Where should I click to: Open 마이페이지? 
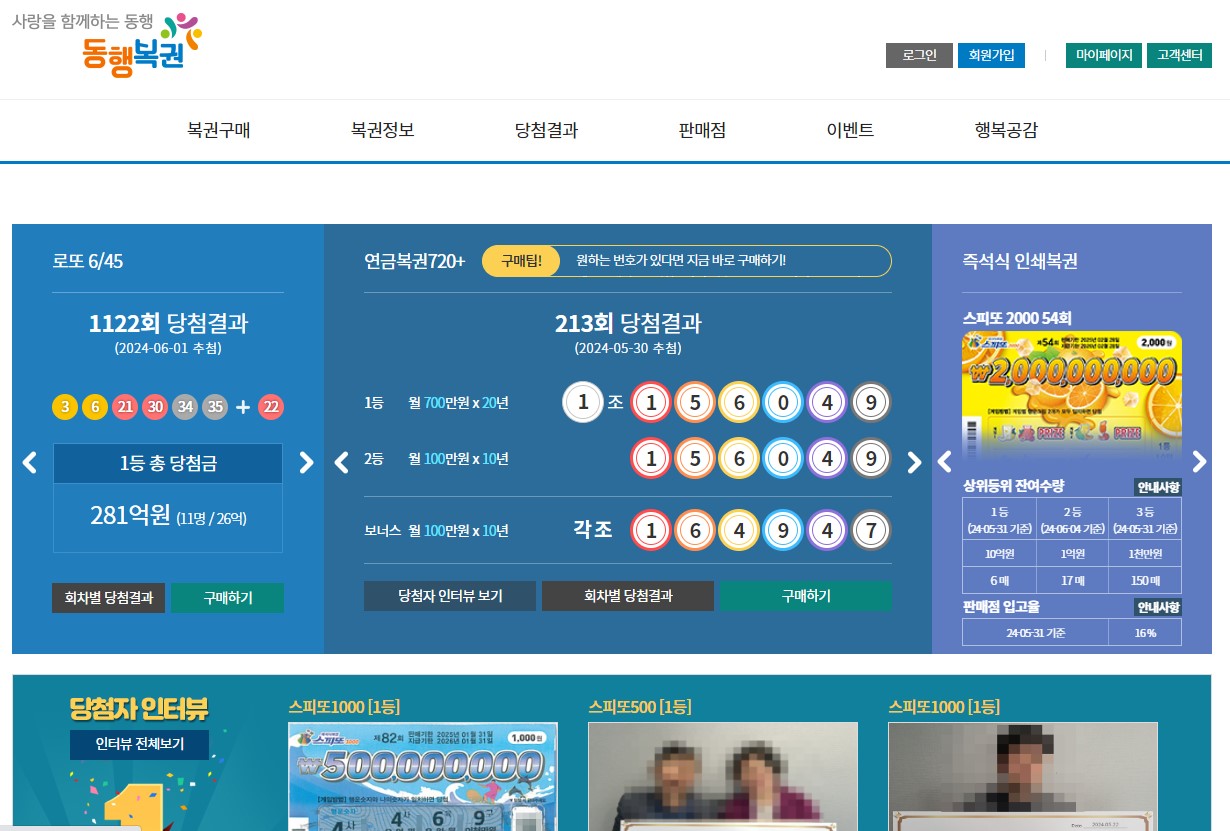(x=1102, y=56)
